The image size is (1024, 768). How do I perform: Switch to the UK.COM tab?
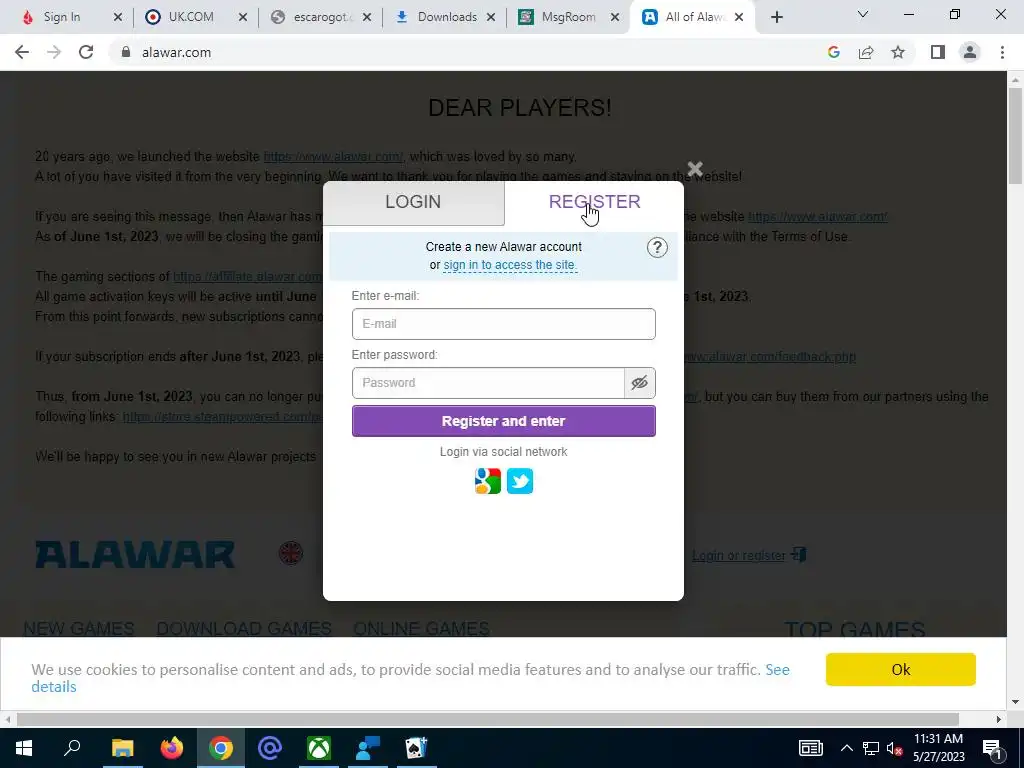pyautogui.click(x=191, y=17)
